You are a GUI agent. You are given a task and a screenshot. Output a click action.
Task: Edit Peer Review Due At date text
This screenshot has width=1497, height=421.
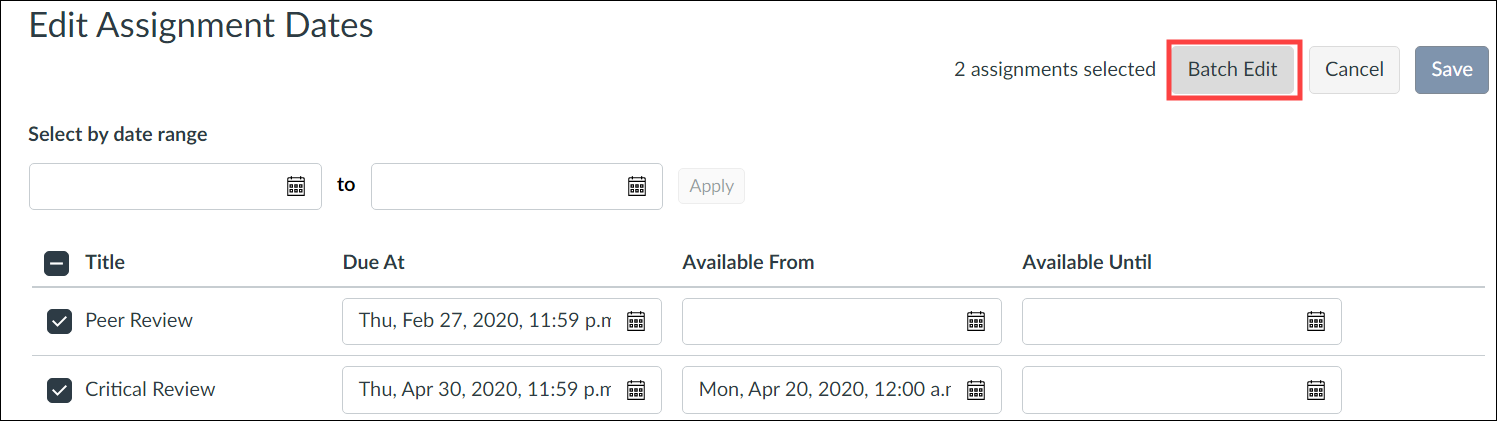pyautogui.click(x=485, y=321)
